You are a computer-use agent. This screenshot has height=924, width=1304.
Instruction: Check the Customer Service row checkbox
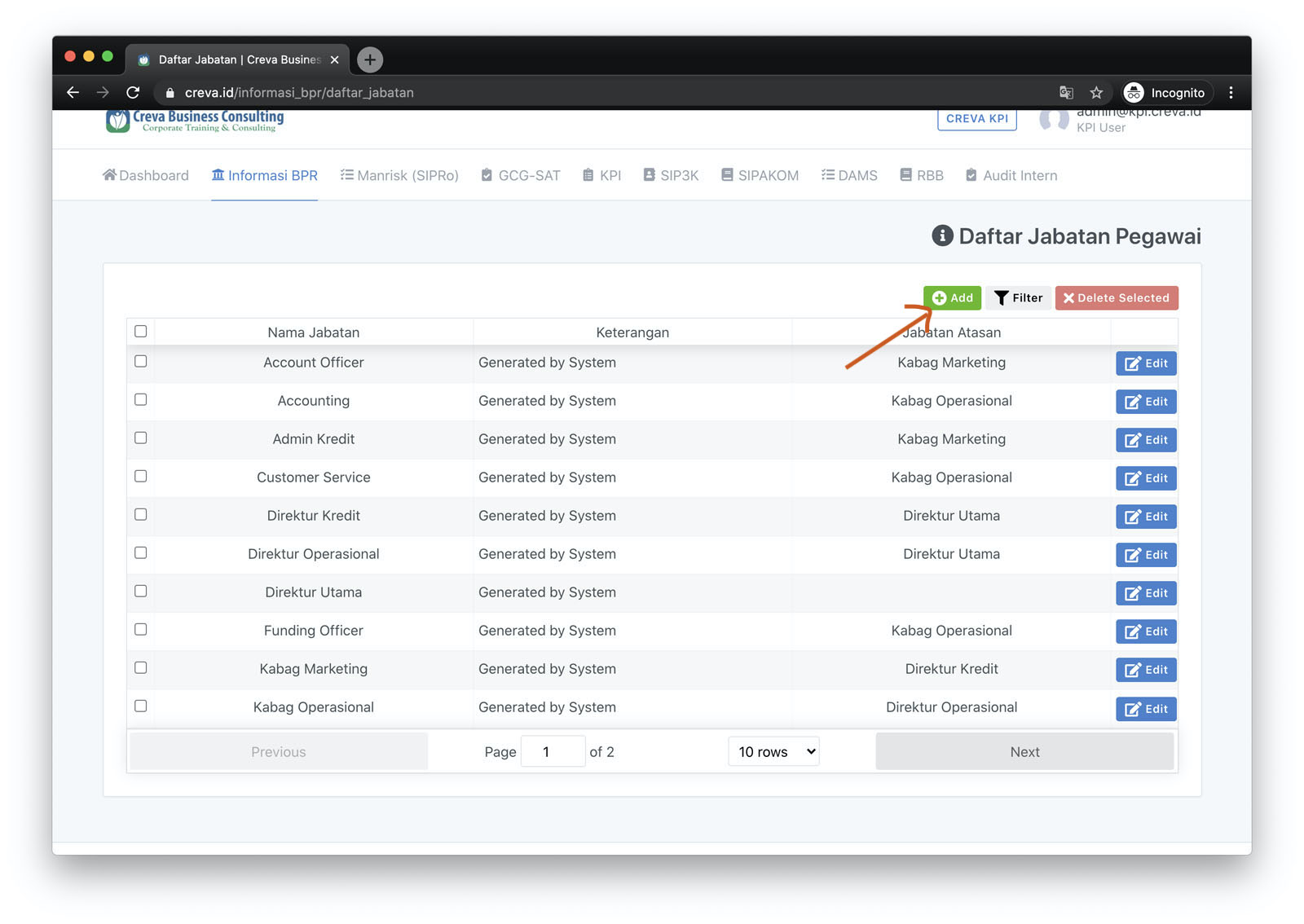(x=141, y=476)
